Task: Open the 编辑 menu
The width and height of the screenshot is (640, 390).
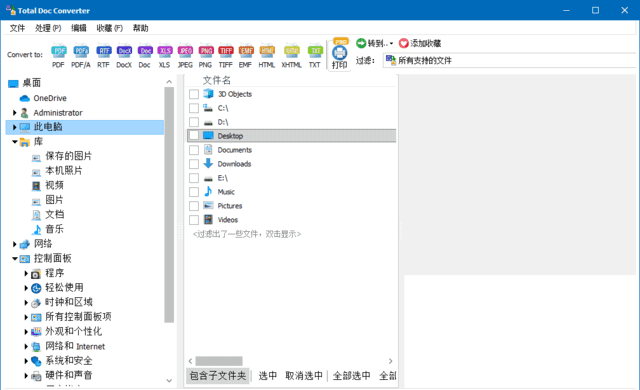Action: [x=79, y=28]
